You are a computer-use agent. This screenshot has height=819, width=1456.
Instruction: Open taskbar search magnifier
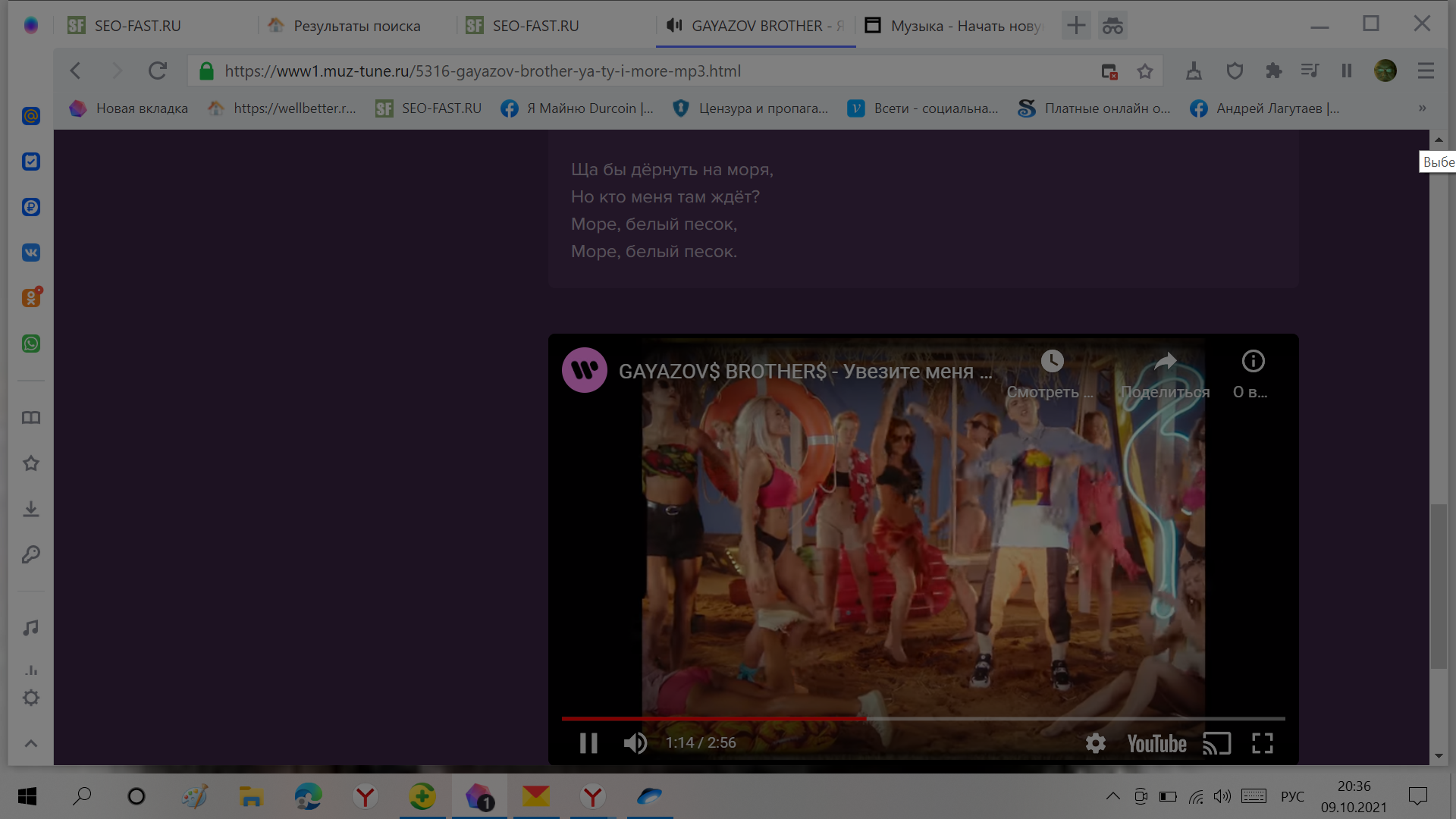tap(82, 796)
